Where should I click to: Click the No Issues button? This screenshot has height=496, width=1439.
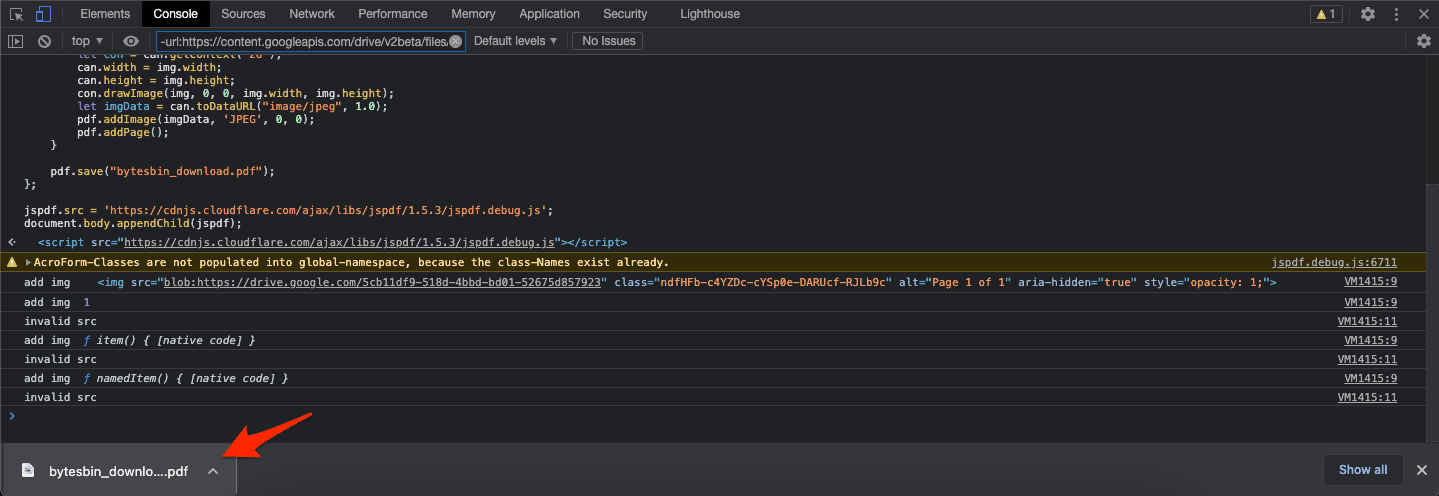point(607,41)
